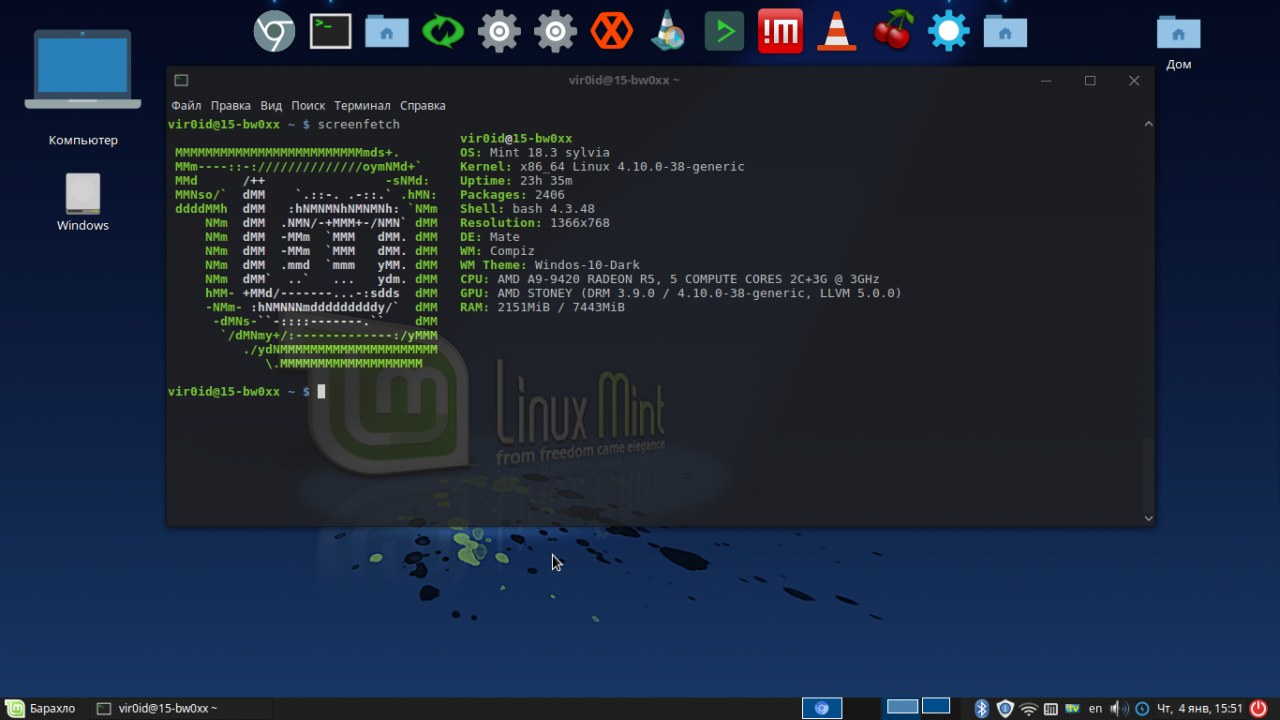The width and height of the screenshot is (1280, 720).
Task: Open the terminal icon in dock
Action: click(x=330, y=32)
